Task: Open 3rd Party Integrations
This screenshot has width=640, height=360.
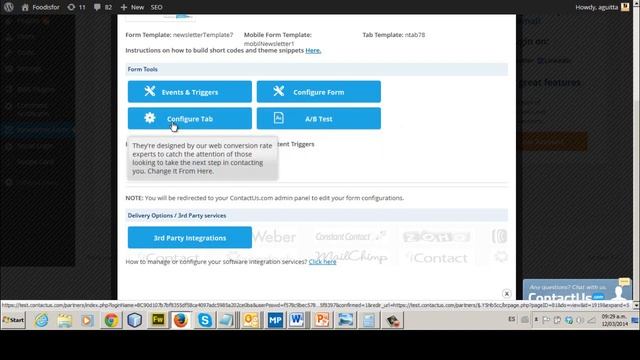Action: (189, 237)
